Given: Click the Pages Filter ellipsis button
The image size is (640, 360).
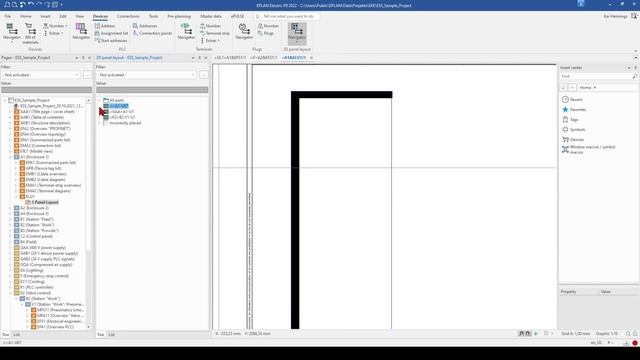Looking at the screenshot, I should (87, 75).
